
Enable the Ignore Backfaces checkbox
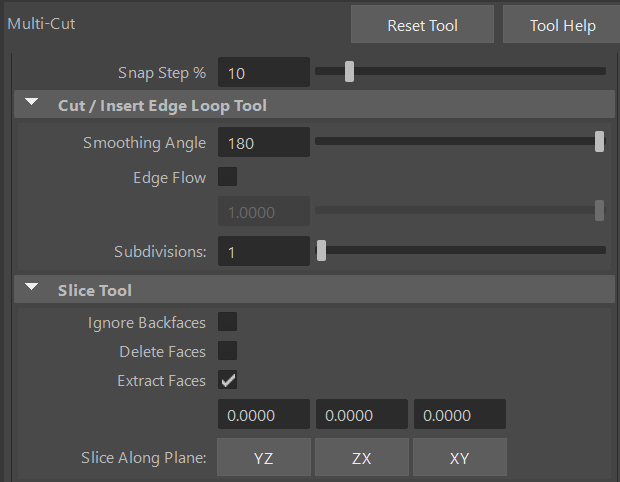click(x=228, y=322)
